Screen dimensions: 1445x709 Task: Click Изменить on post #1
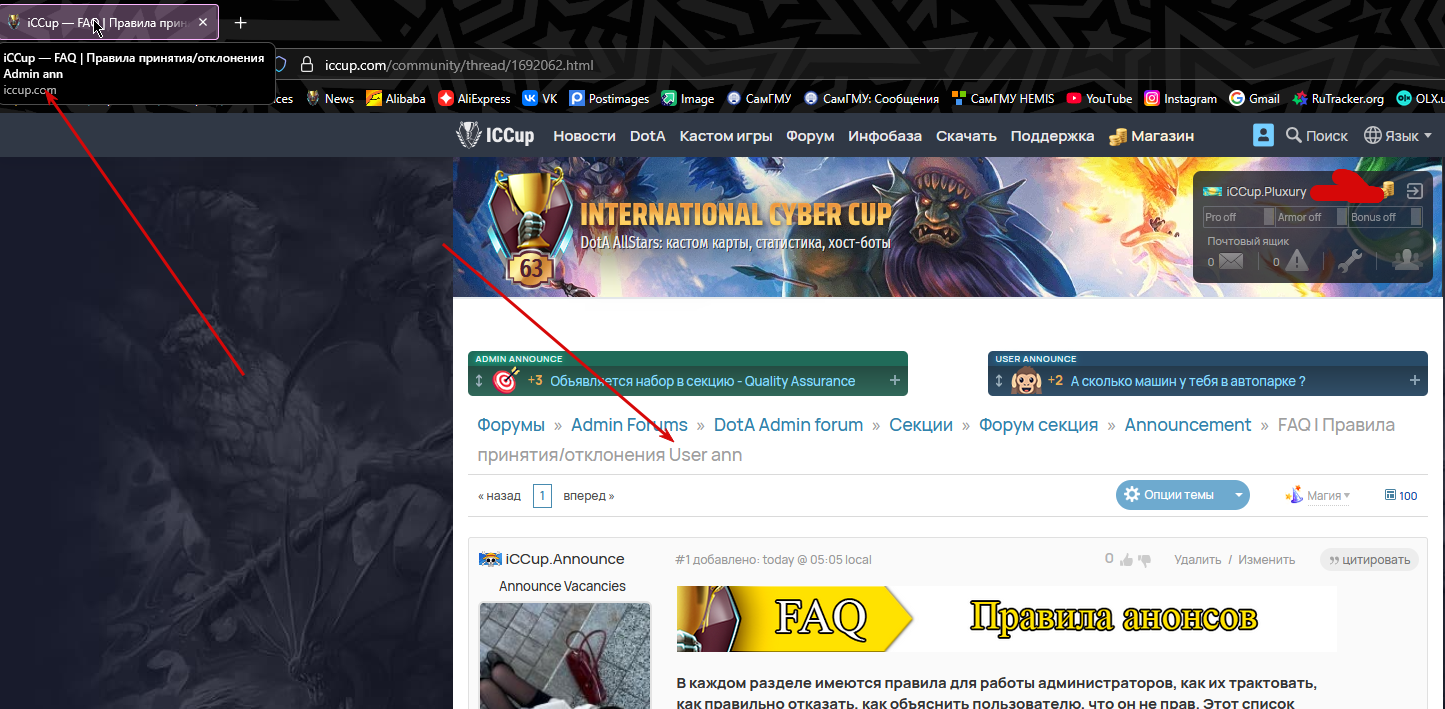click(x=1266, y=560)
